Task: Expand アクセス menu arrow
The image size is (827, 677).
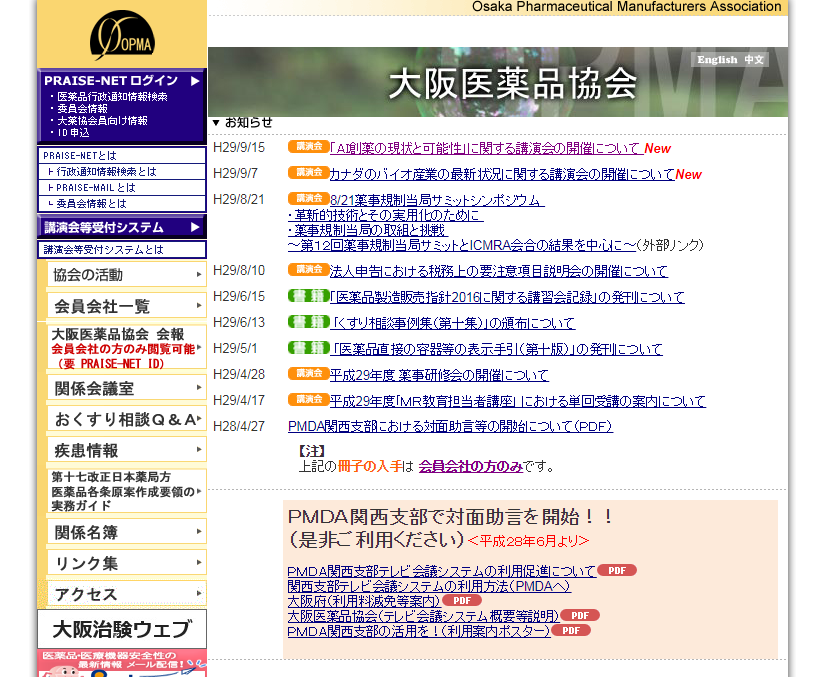Action: pyautogui.click(x=199, y=593)
